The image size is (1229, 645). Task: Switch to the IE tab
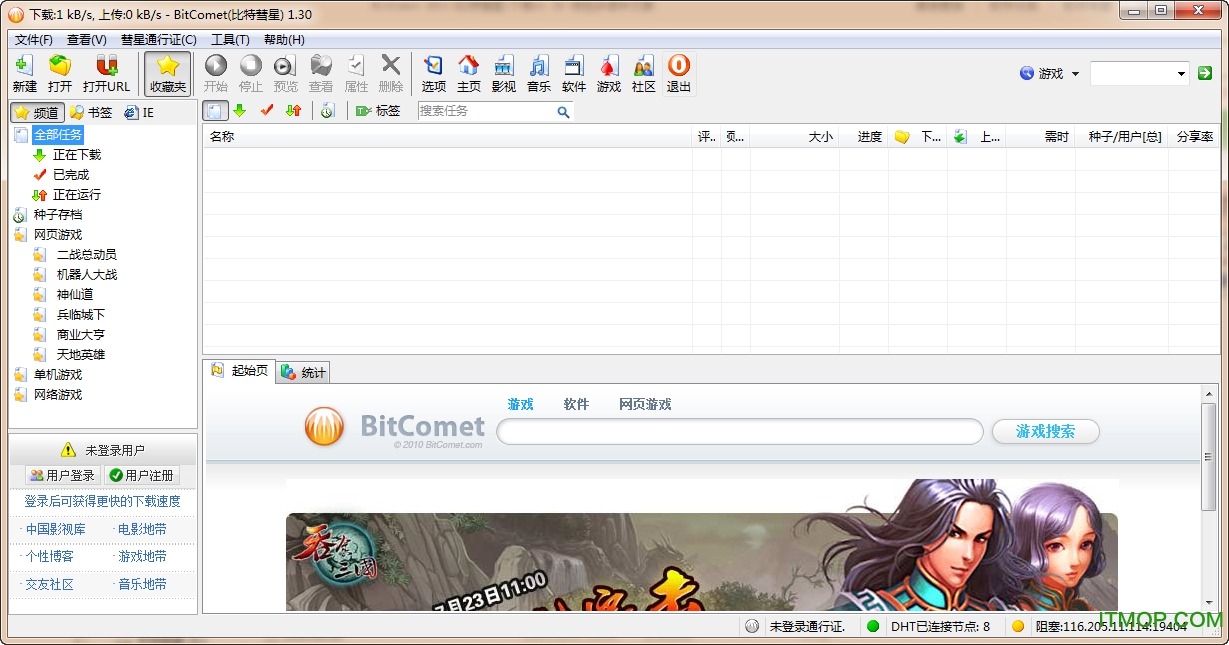(x=140, y=113)
